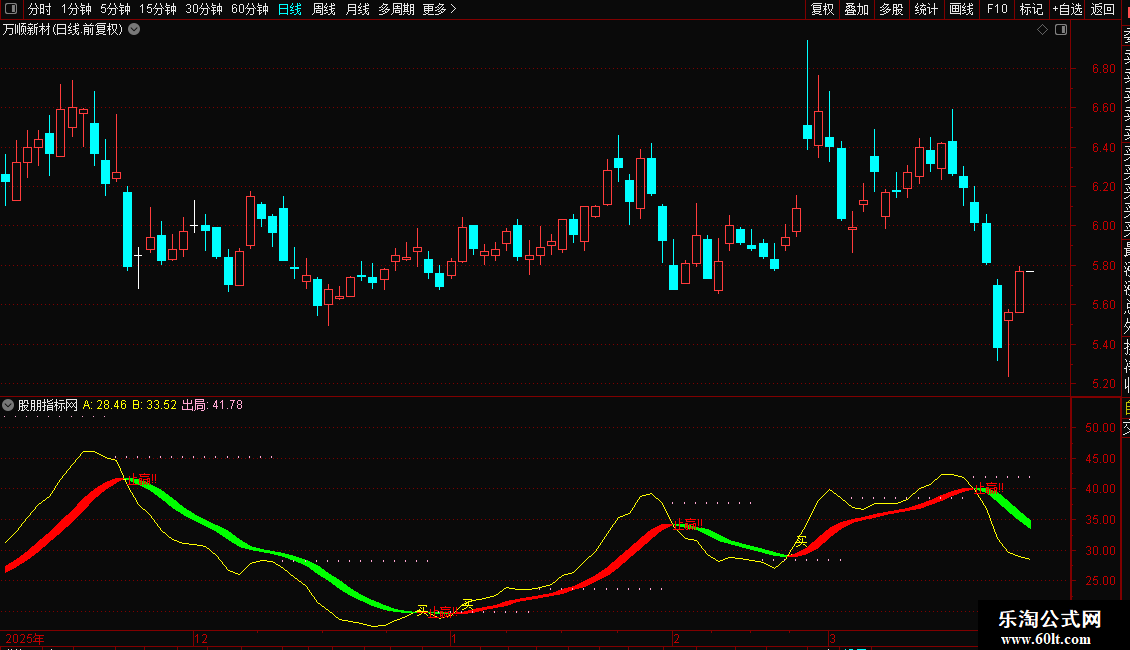The height and width of the screenshot is (650, 1130).
Task: Open F10 company information
Action: (997, 9)
